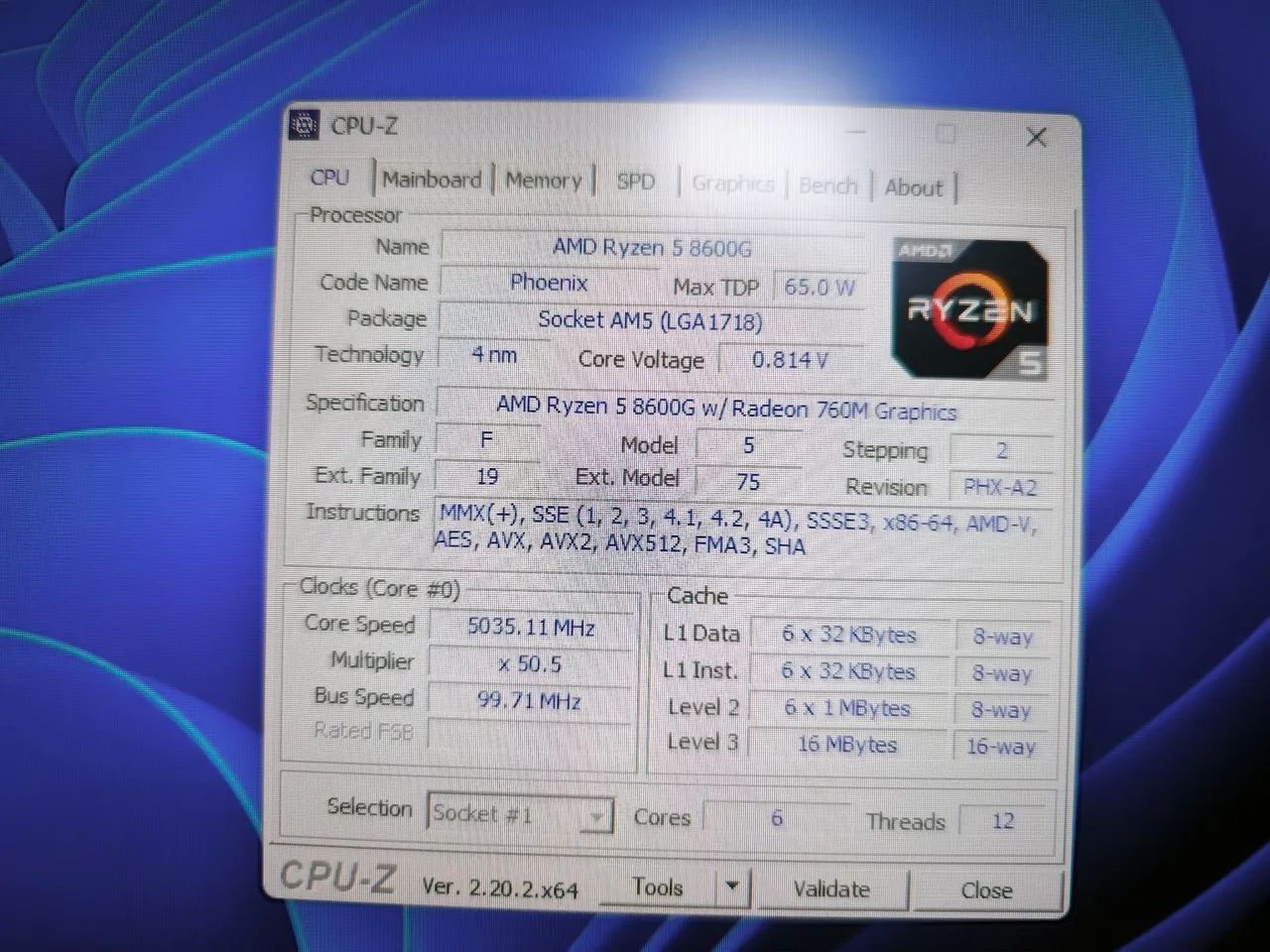
Task: Switch to the SPD tab
Action: tap(636, 182)
